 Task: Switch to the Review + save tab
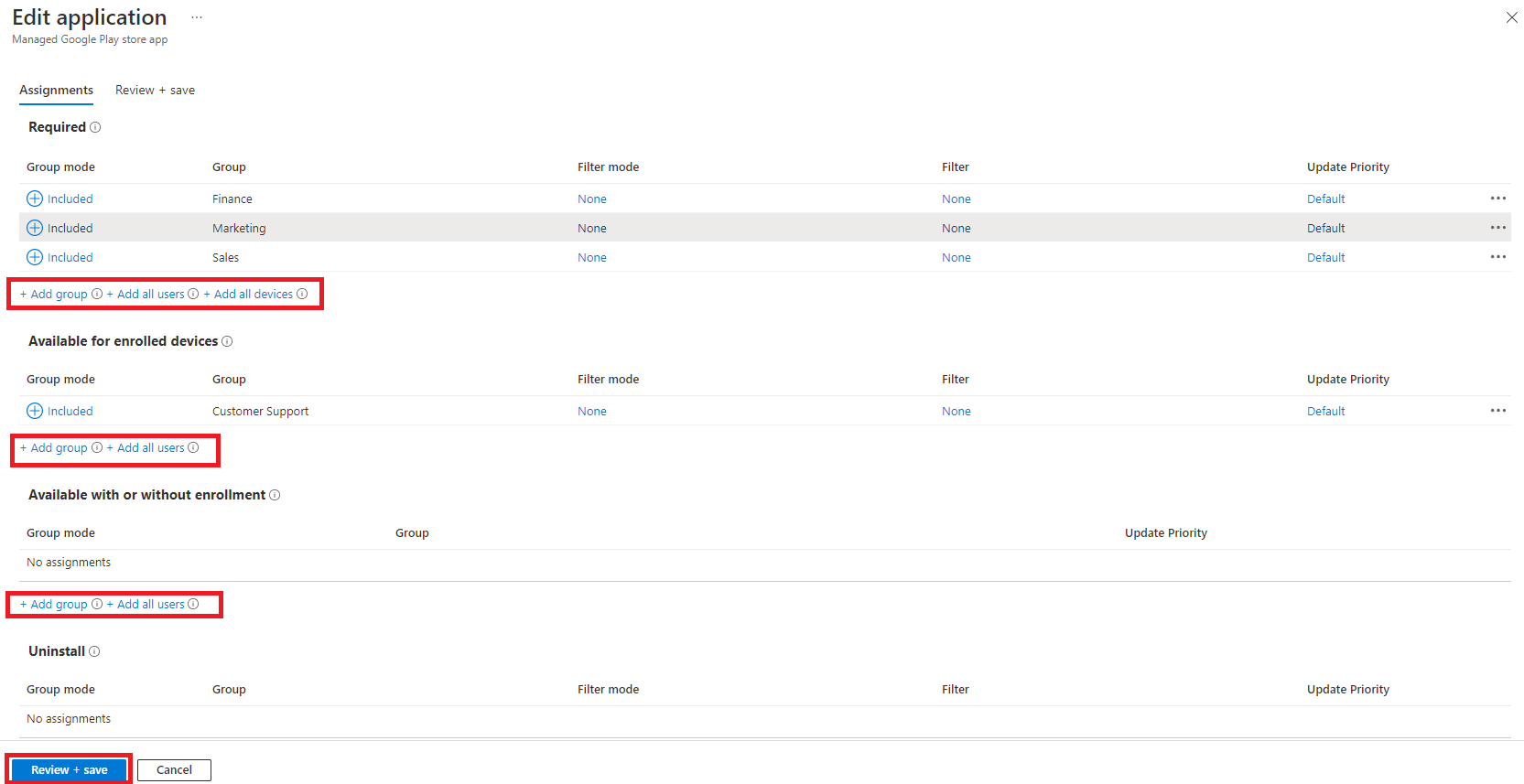(x=155, y=90)
